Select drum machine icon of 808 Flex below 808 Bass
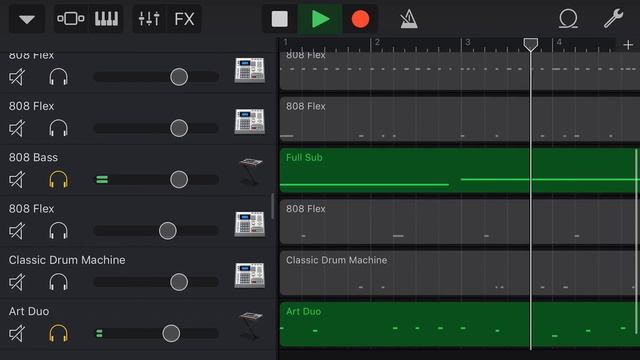This screenshot has height=360, width=640. click(250, 224)
